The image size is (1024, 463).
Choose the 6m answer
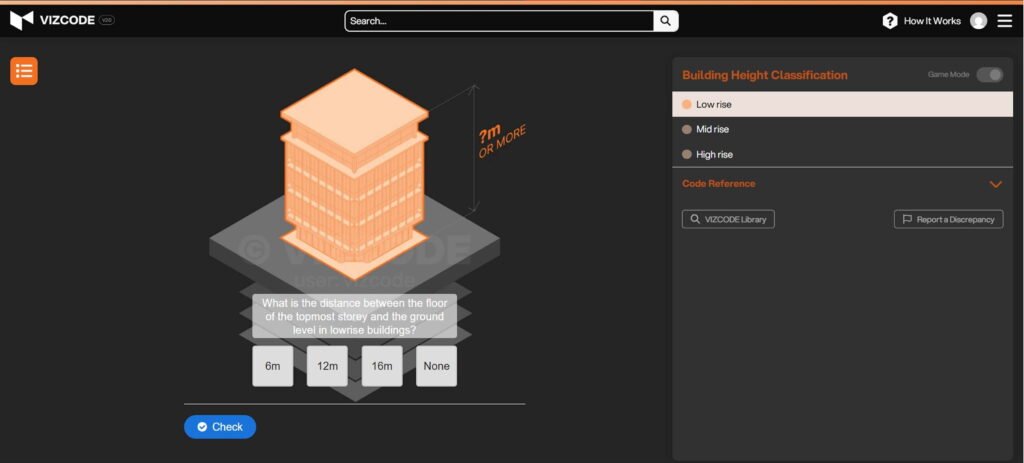point(273,366)
